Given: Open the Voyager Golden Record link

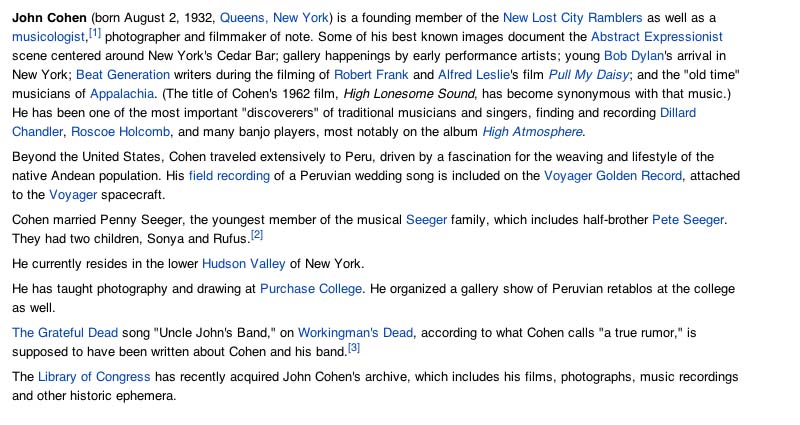Looking at the screenshot, I should click(x=613, y=176).
